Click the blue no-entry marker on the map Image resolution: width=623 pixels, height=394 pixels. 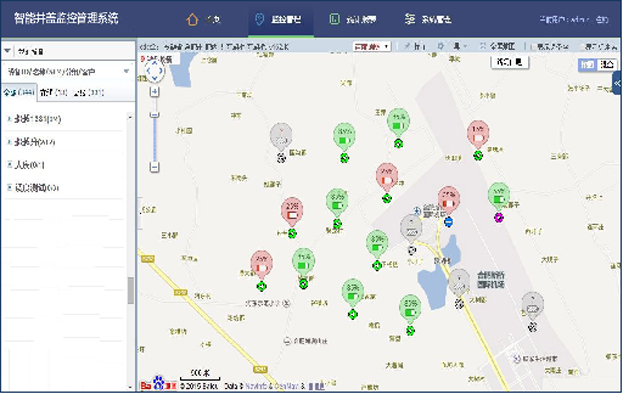pyautogui.click(x=449, y=222)
